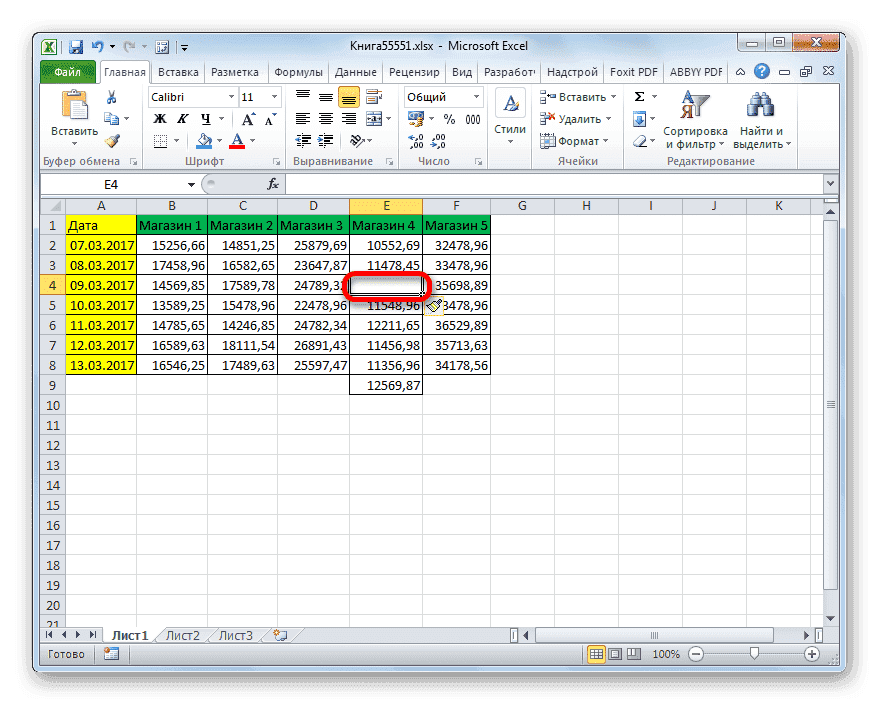
Task: Open the AutoSum (Σ) function
Action: (x=640, y=96)
